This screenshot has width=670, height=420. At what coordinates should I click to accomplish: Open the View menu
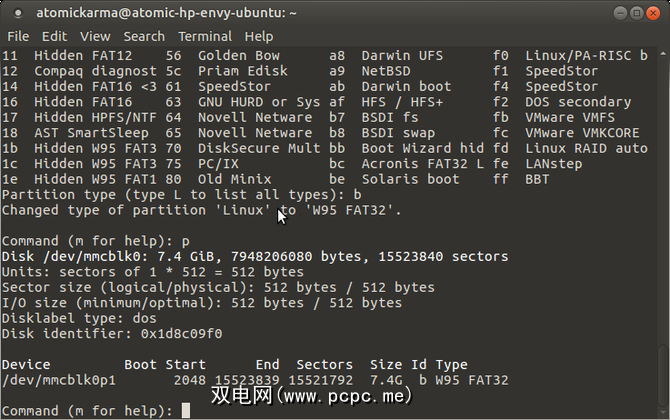(x=98, y=36)
